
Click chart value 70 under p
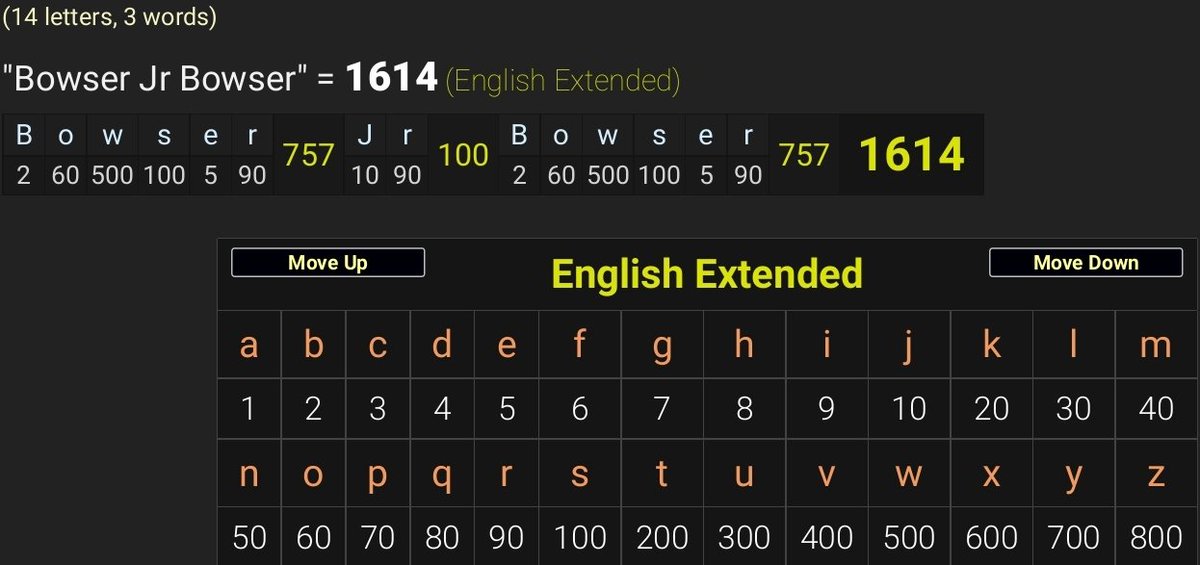pos(377,537)
